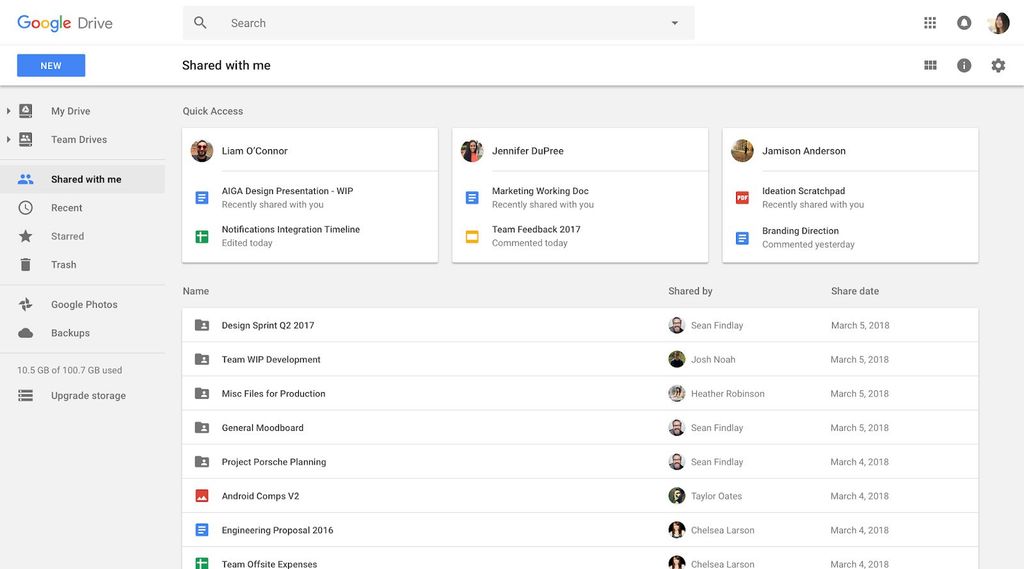Click the notifications bell icon
The image size is (1024, 569).
point(964,23)
